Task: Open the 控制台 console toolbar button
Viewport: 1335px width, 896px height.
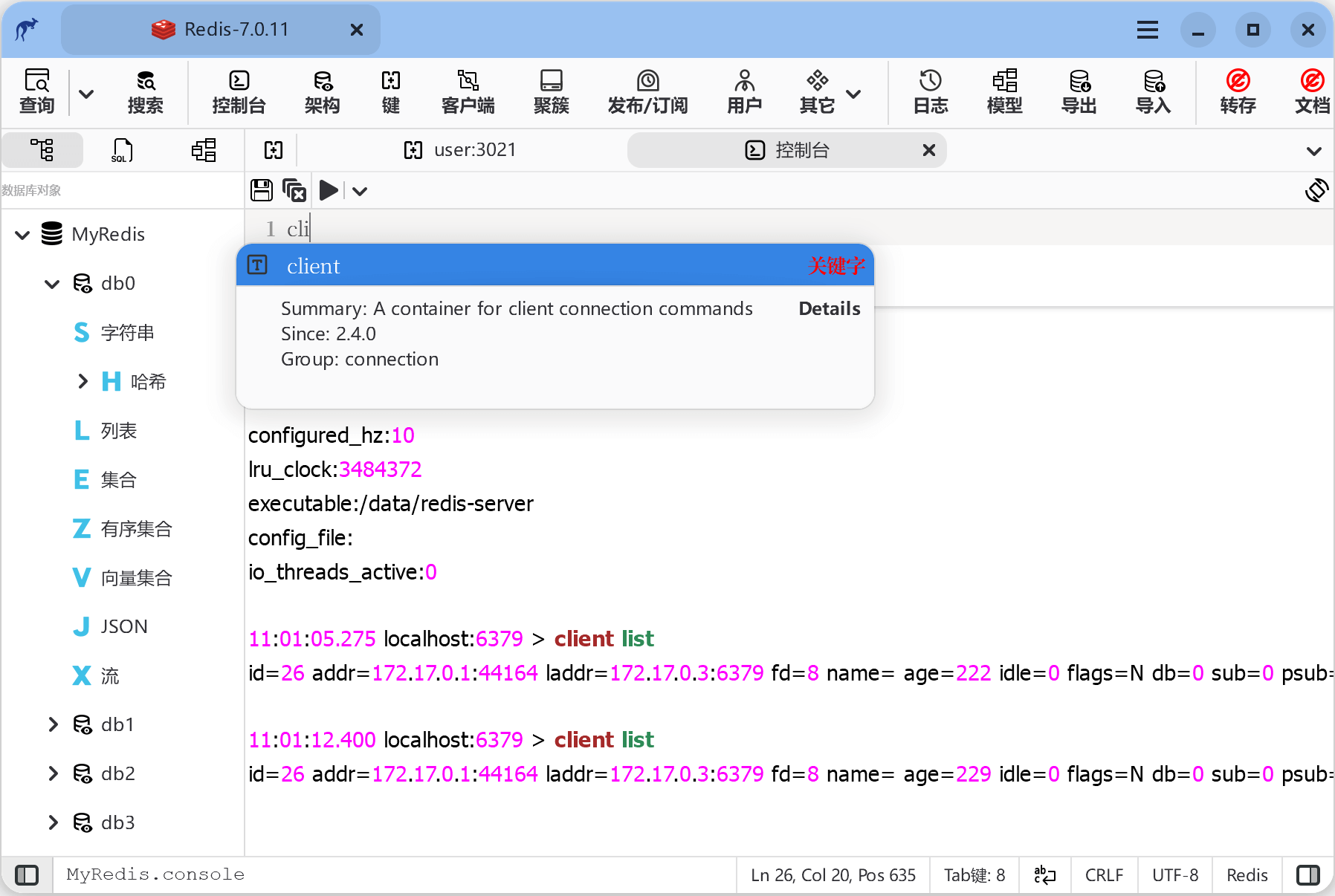Action: point(239,92)
